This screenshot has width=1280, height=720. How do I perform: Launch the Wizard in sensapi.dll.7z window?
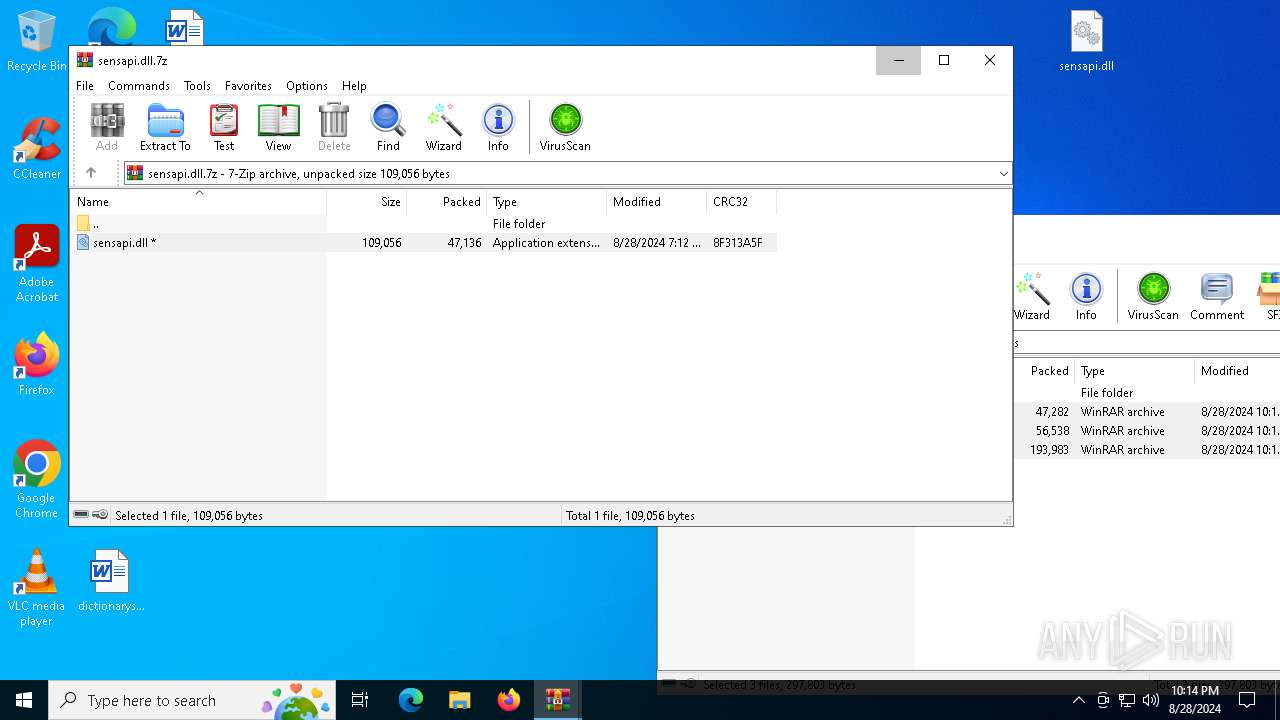(x=444, y=127)
